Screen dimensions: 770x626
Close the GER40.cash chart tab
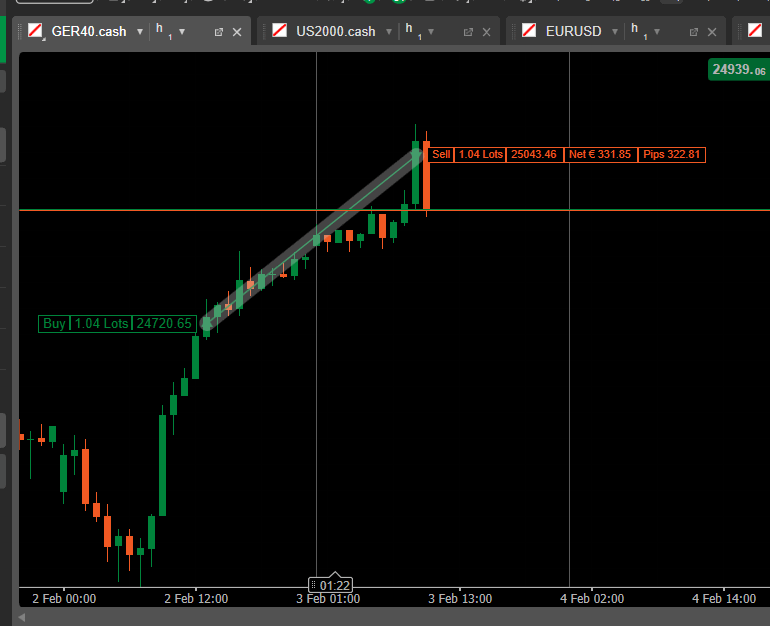(237, 32)
